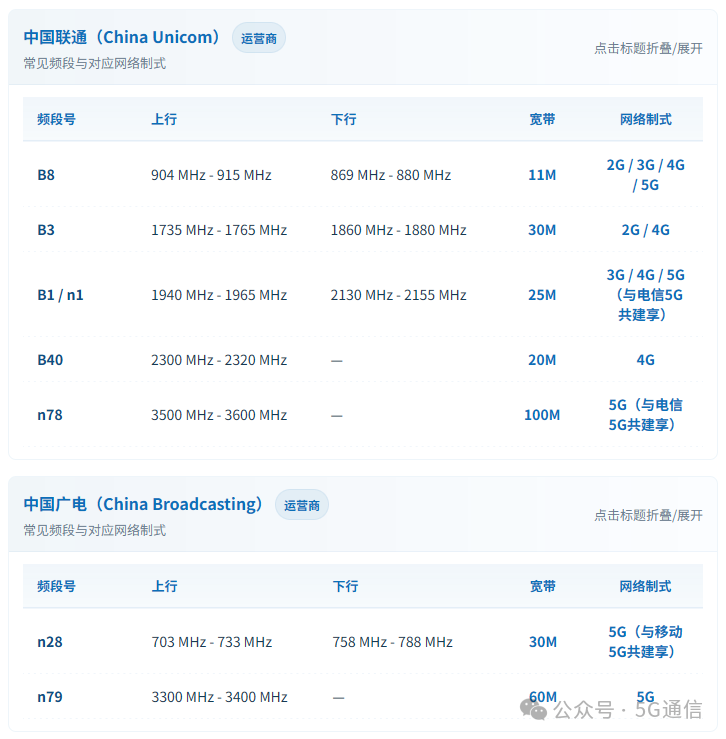The width and height of the screenshot is (726, 739).
Task: Click uplink 703 MHz - 733 MHz
Action: tap(212, 642)
